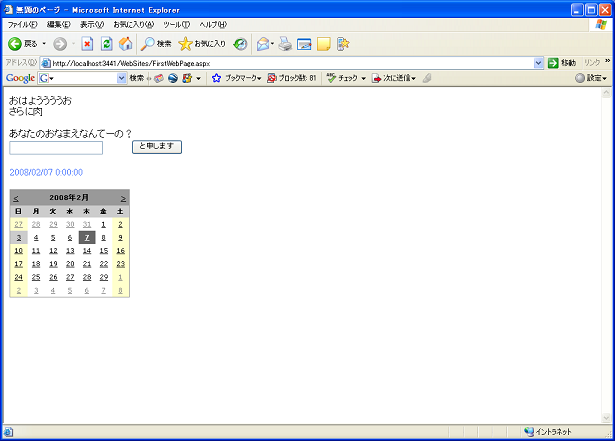Open Favorites with the star icon
This screenshot has height=441, width=615.
pyautogui.click(x=202, y=44)
